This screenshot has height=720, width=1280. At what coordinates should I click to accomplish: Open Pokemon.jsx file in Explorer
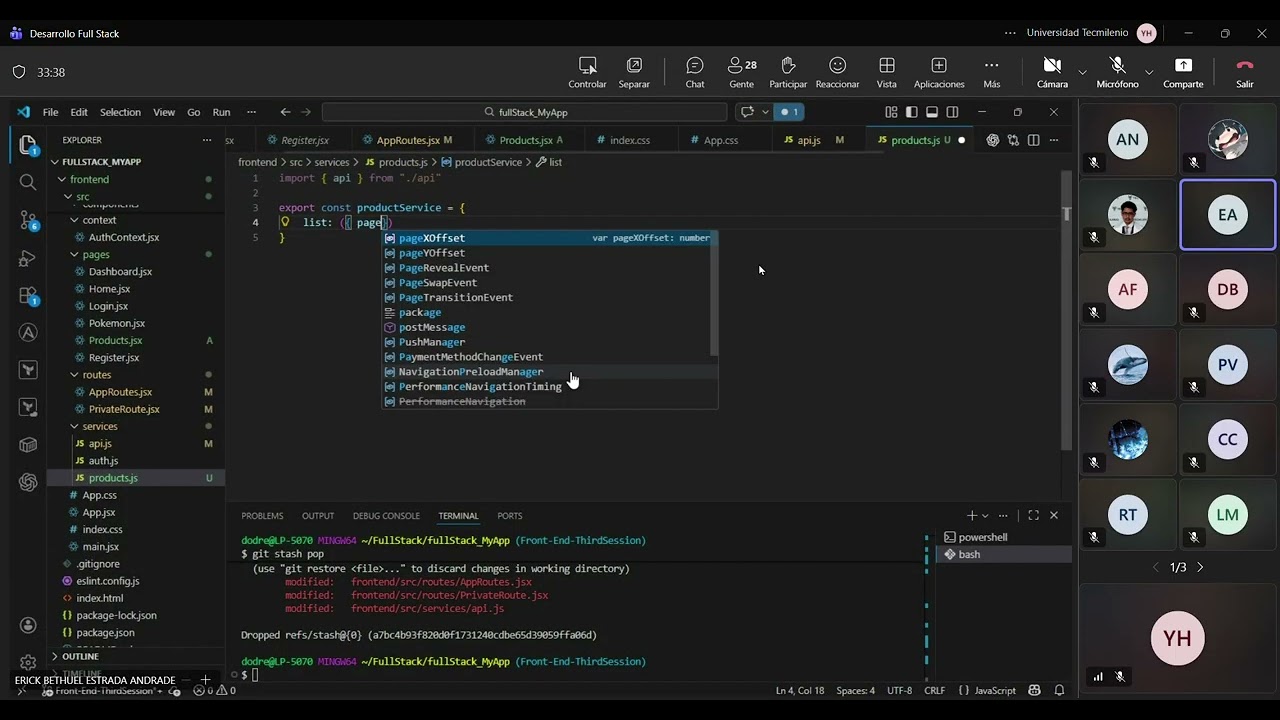coord(117,323)
